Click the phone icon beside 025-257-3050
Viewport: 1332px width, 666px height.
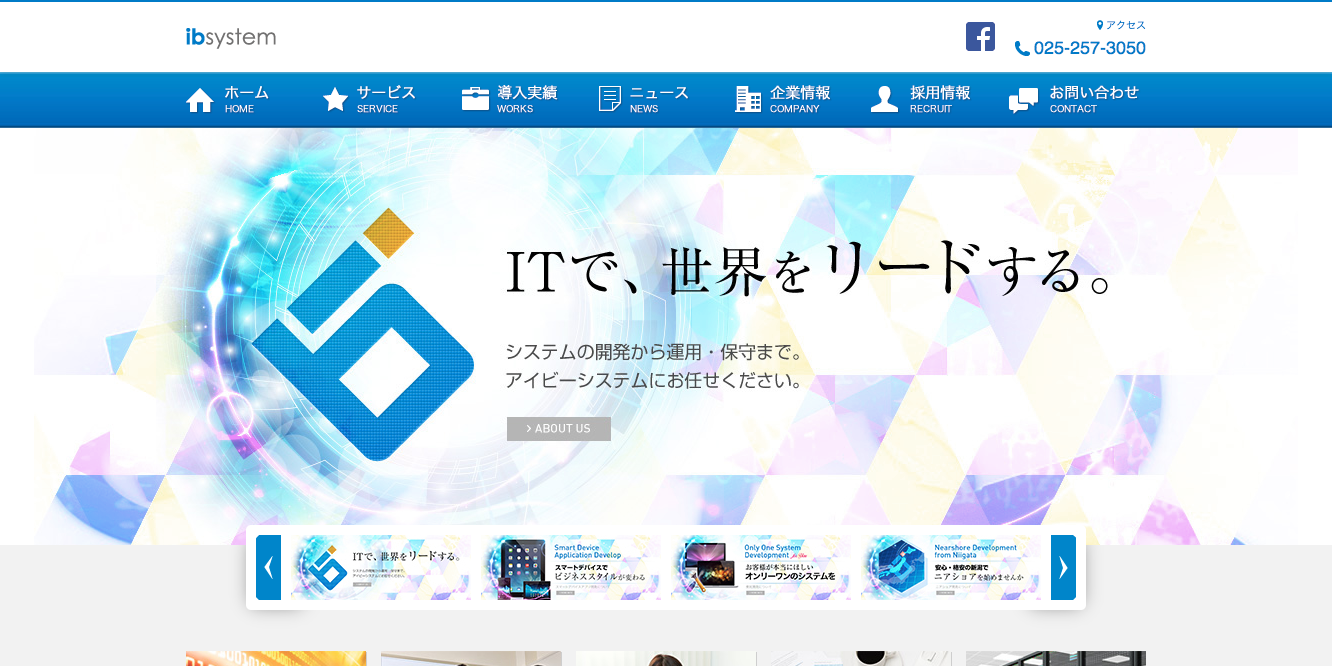pyautogui.click(x=1022, y=48)
